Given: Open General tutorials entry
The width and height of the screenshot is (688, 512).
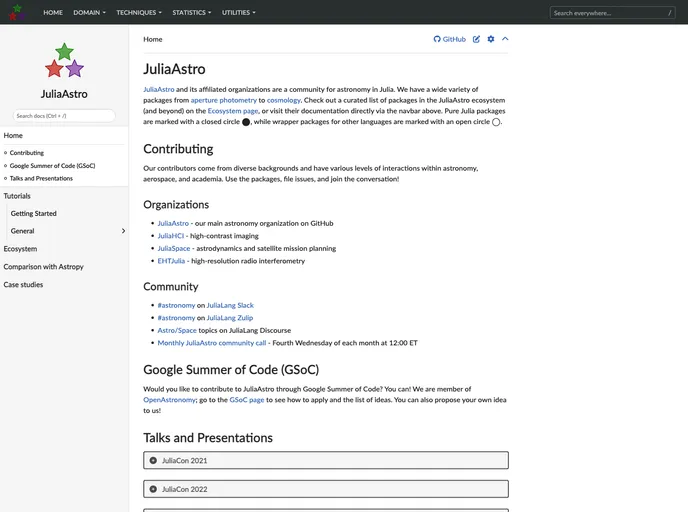Looking at the screenshot, I should pyautogui.click(x=22, y=231).
